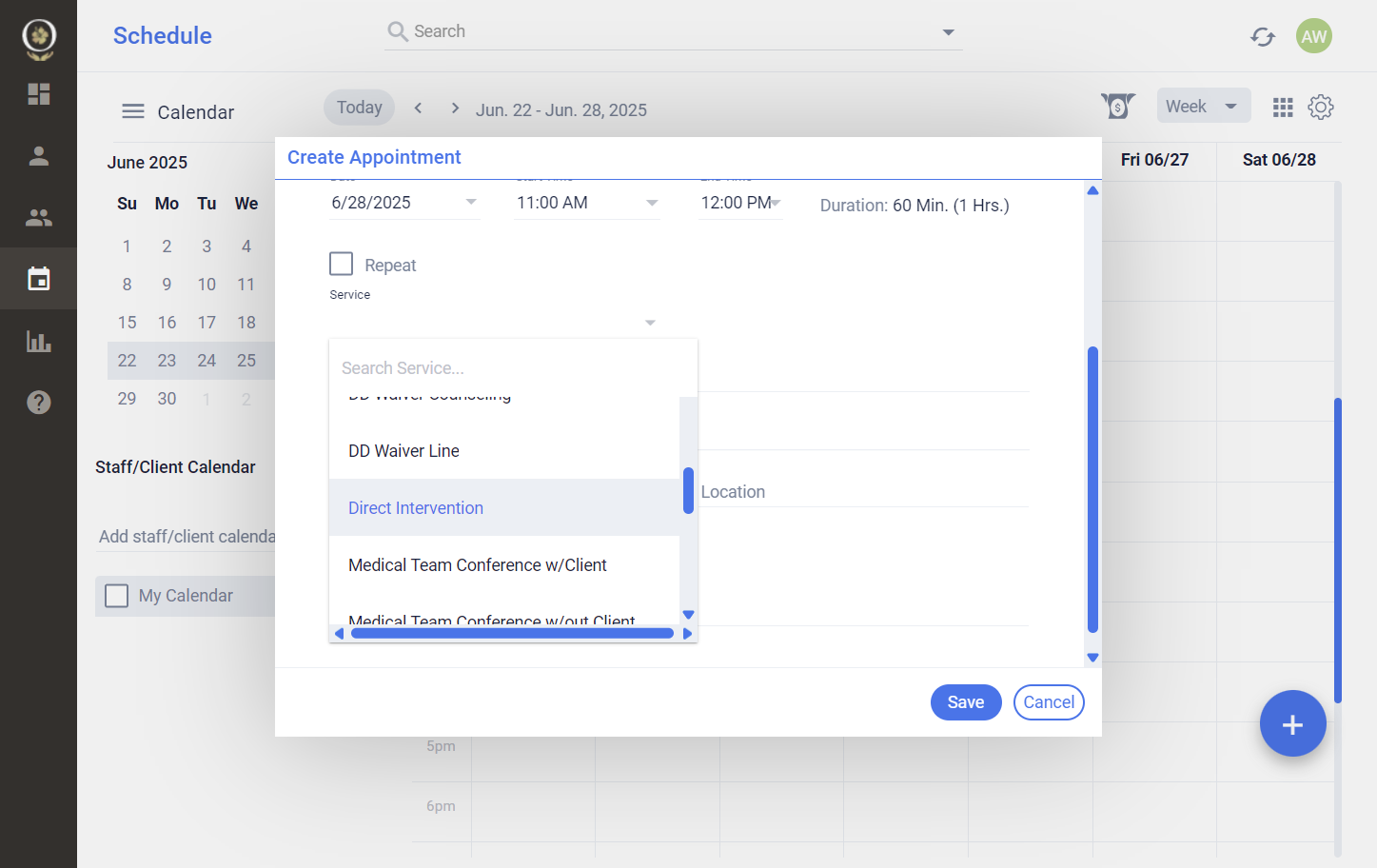Image resolution: width=1377 pixels, height=868 pixels.
Task: Click the top Search field
Action: (673, 31)
